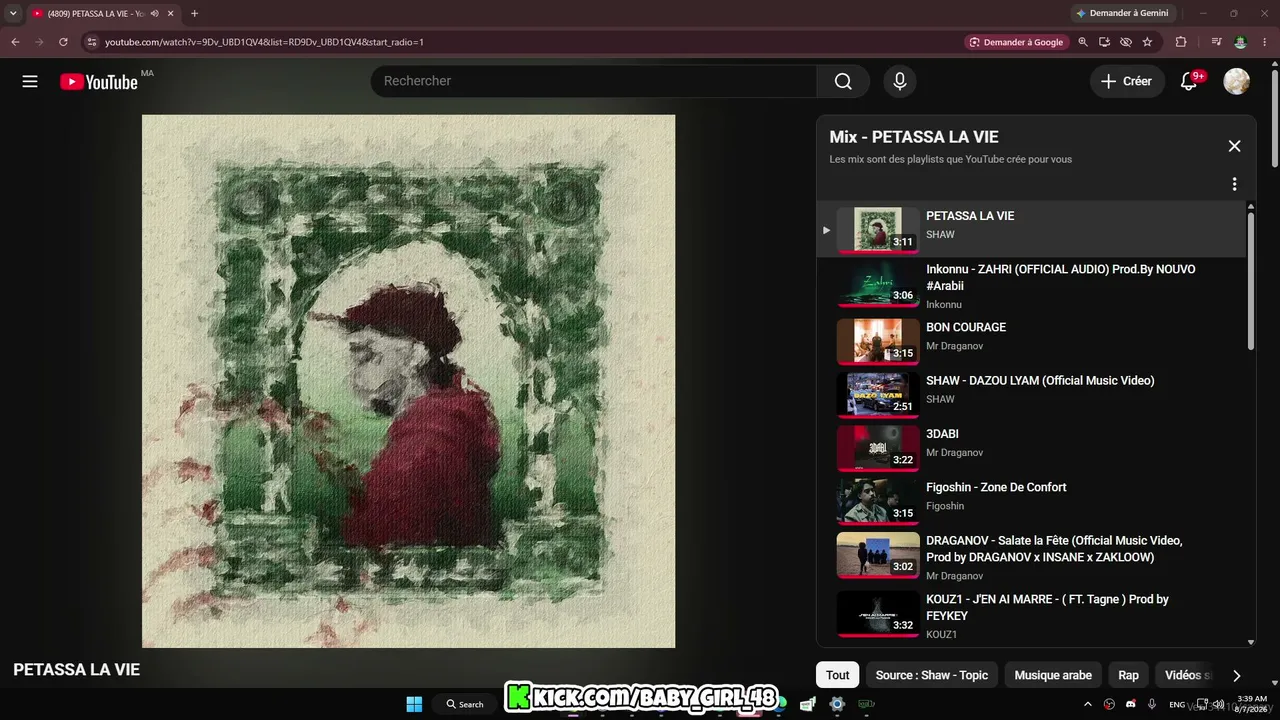Click the Créer button
Viewport: 1280px width, 720px height.
(1127, 81)
